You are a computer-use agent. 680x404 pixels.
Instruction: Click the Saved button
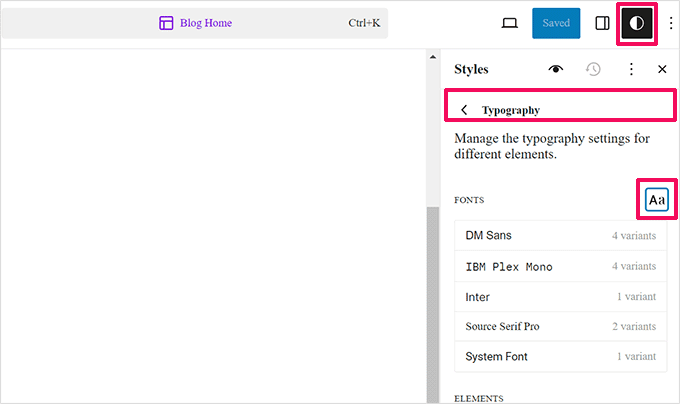click(556, 23)
